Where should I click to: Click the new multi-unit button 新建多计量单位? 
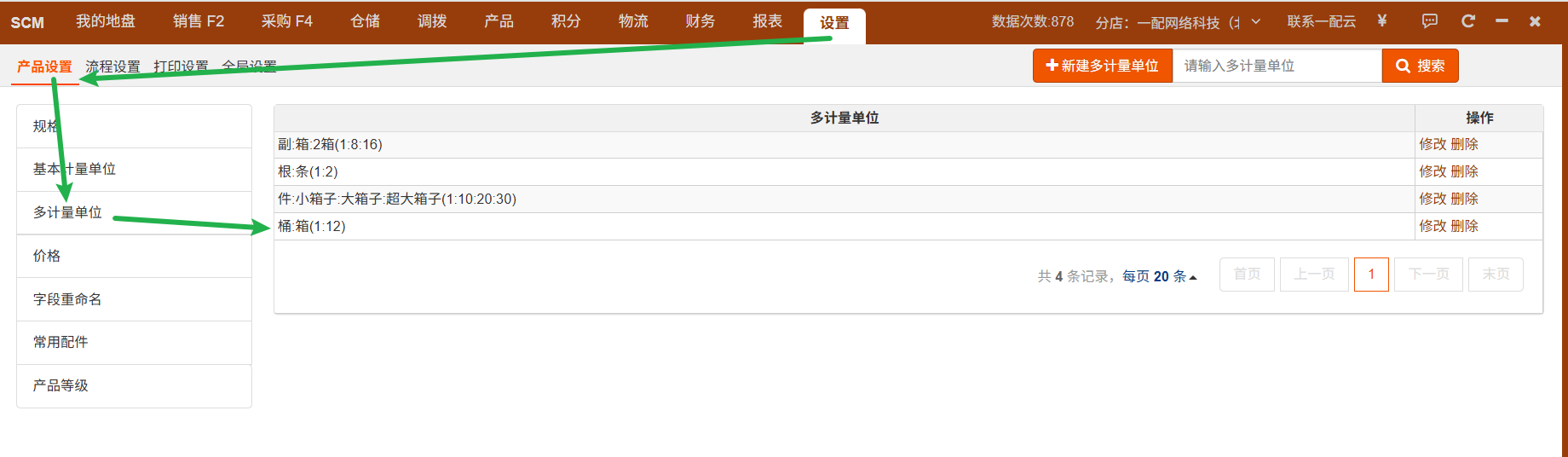1102,66
